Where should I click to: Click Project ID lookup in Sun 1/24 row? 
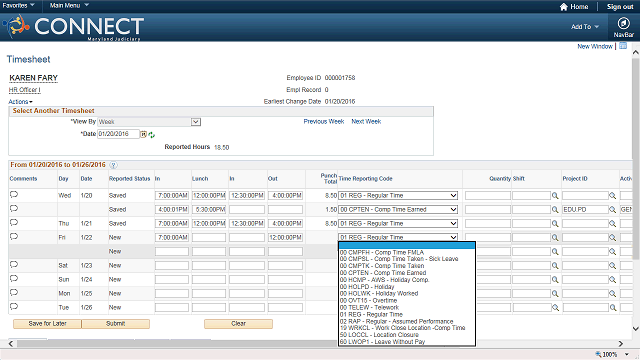[612, 280]
